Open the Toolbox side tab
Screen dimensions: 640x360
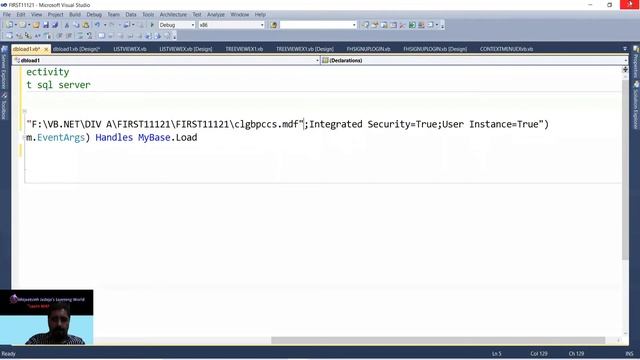coord(4,107)
